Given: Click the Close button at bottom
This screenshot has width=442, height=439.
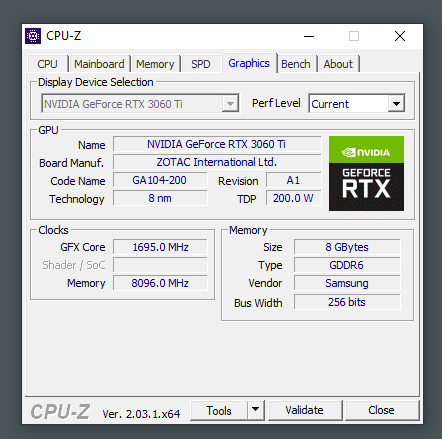Looking at the screenshot, I should coord(382,410).
